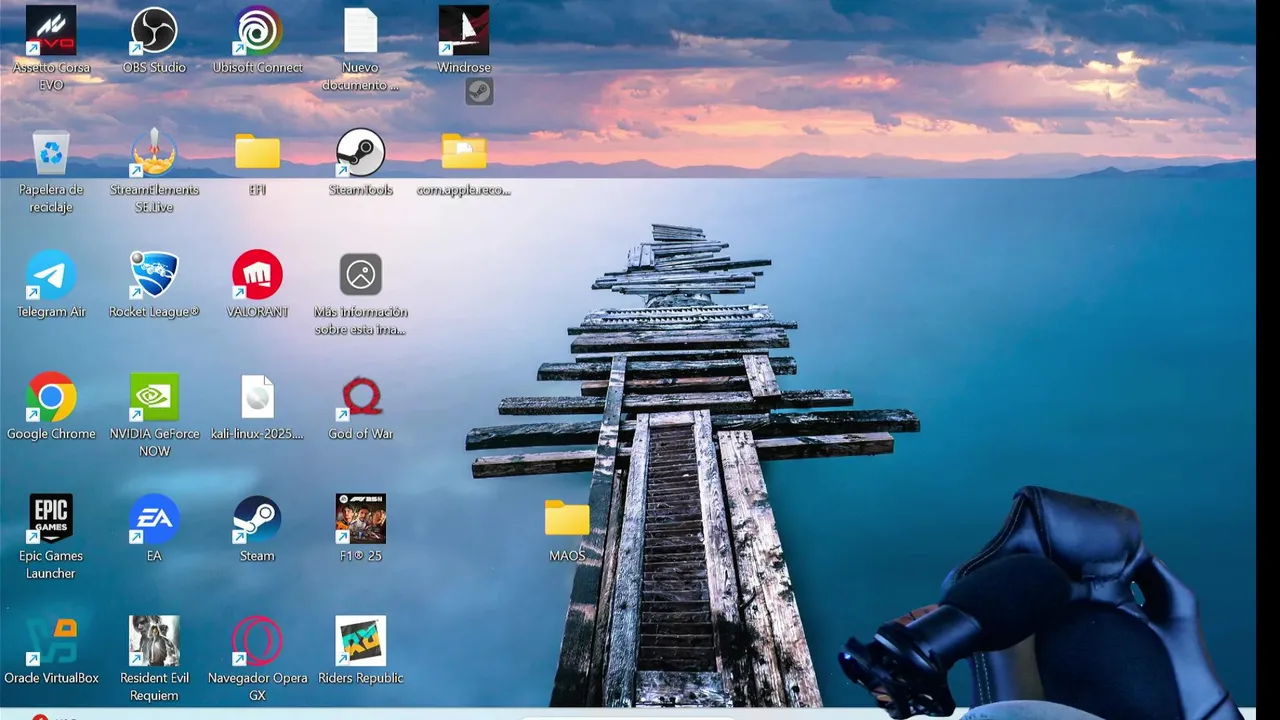Open the EA app shortcut
This screenshot has width=1280, height=720.
click(x=154, y=519)
